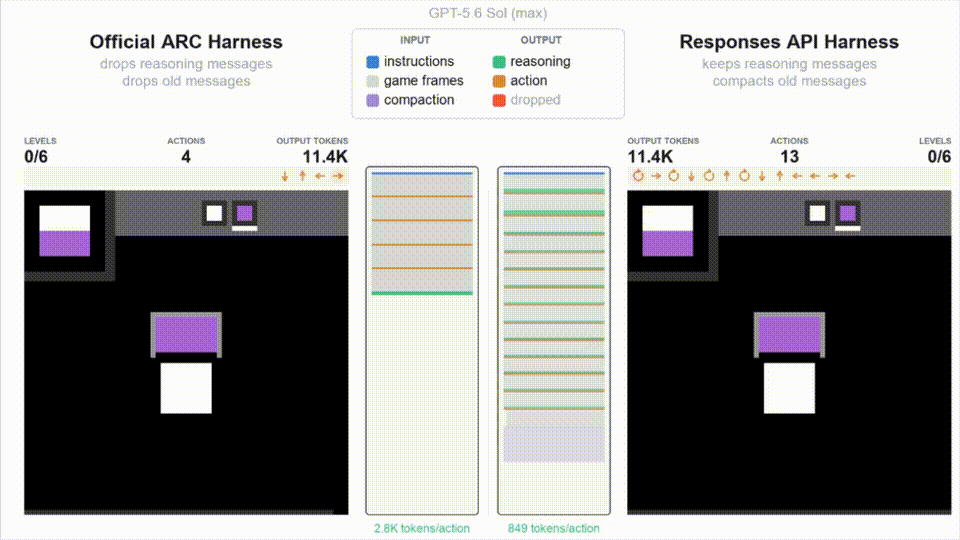Click the Official ARC Harness 11.4K output tokens value
This screenshot has width=960, height=540.
[325, 157]
